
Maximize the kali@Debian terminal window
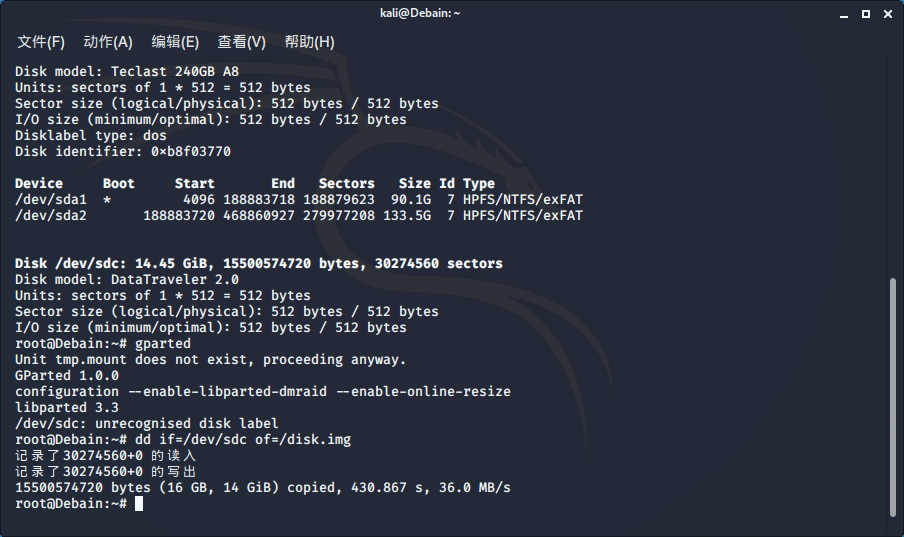tap(865, 14)
